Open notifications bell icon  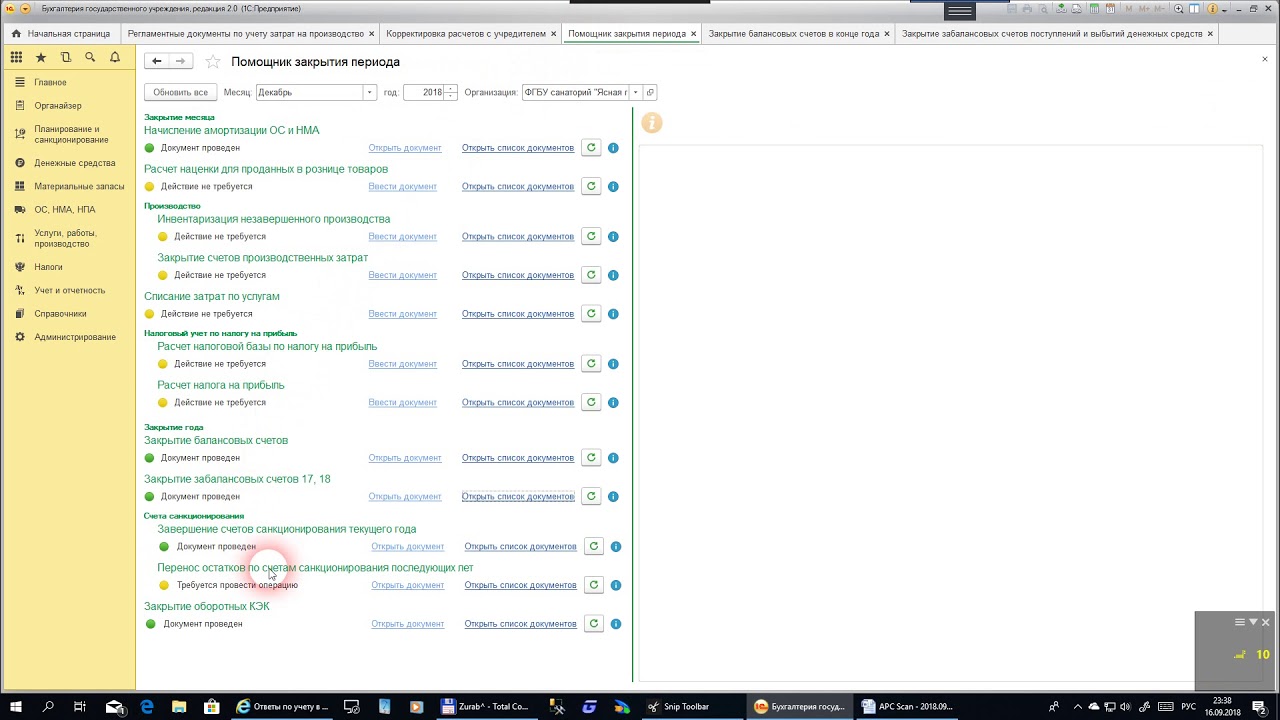tap(115, 58)
